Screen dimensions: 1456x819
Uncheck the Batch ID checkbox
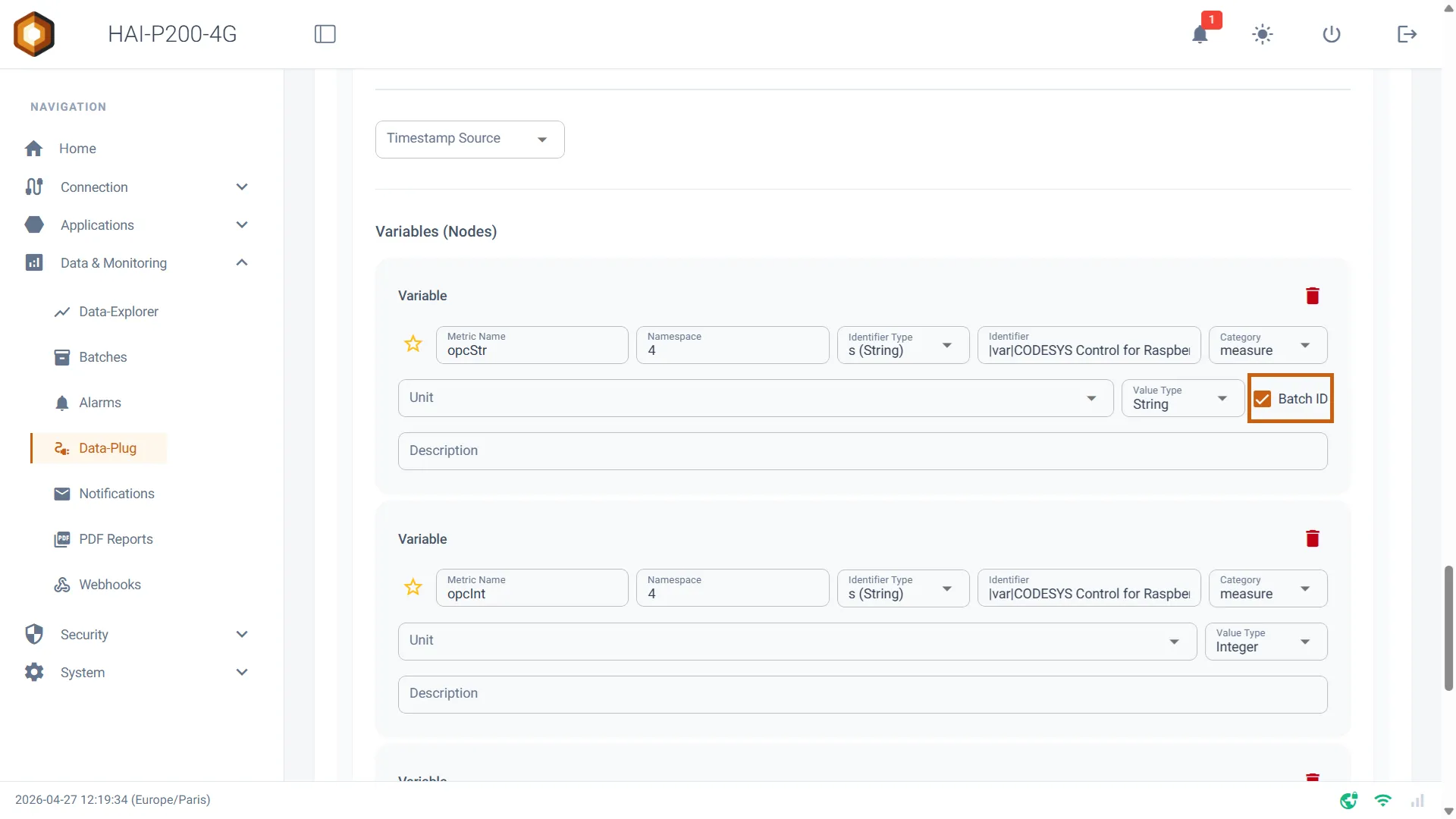point(1262,399)
